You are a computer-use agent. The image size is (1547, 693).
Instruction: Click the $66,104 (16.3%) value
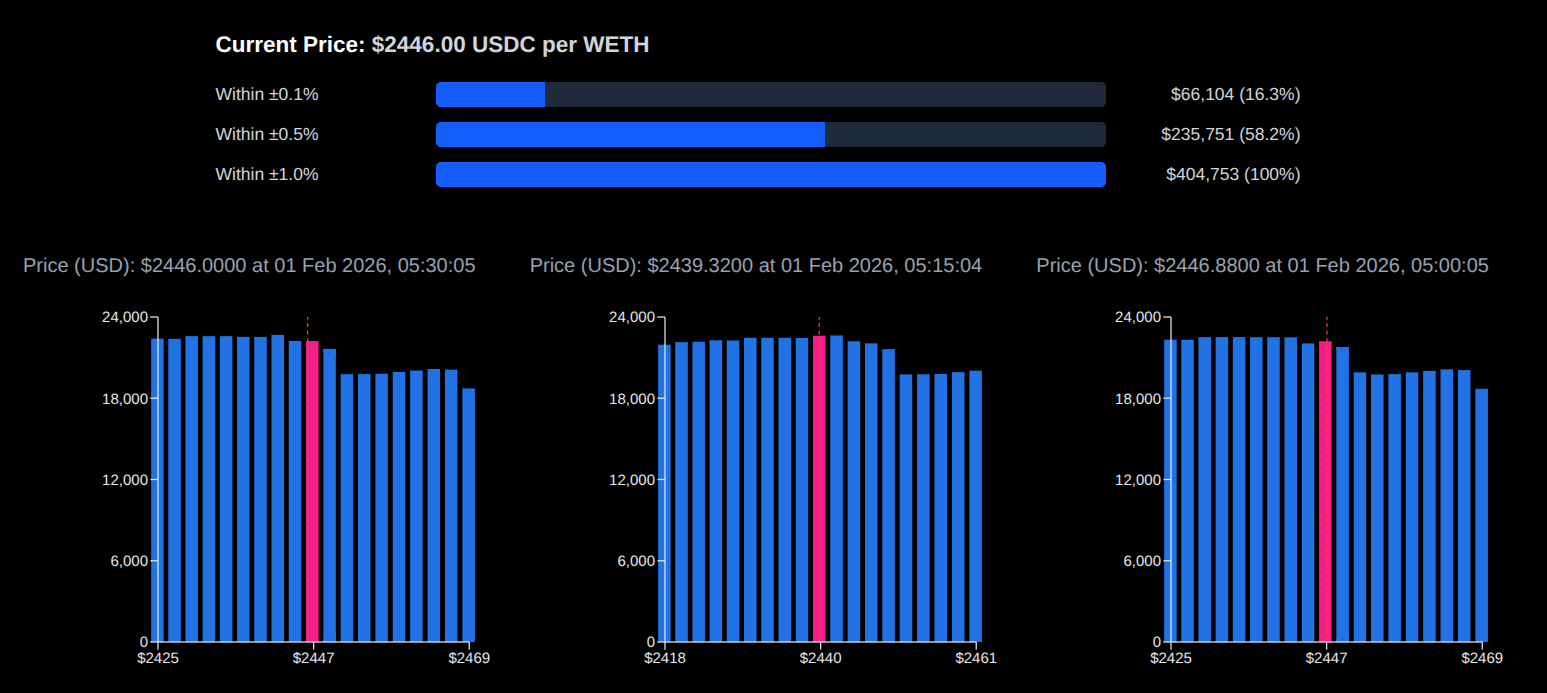tap(1235, 95)
